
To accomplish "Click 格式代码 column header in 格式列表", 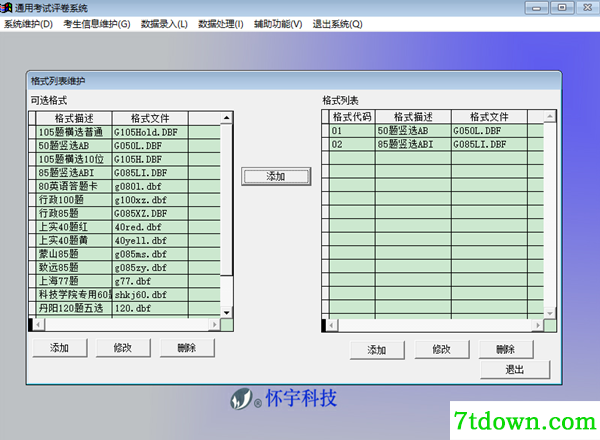I will click(x=352, y=117).
